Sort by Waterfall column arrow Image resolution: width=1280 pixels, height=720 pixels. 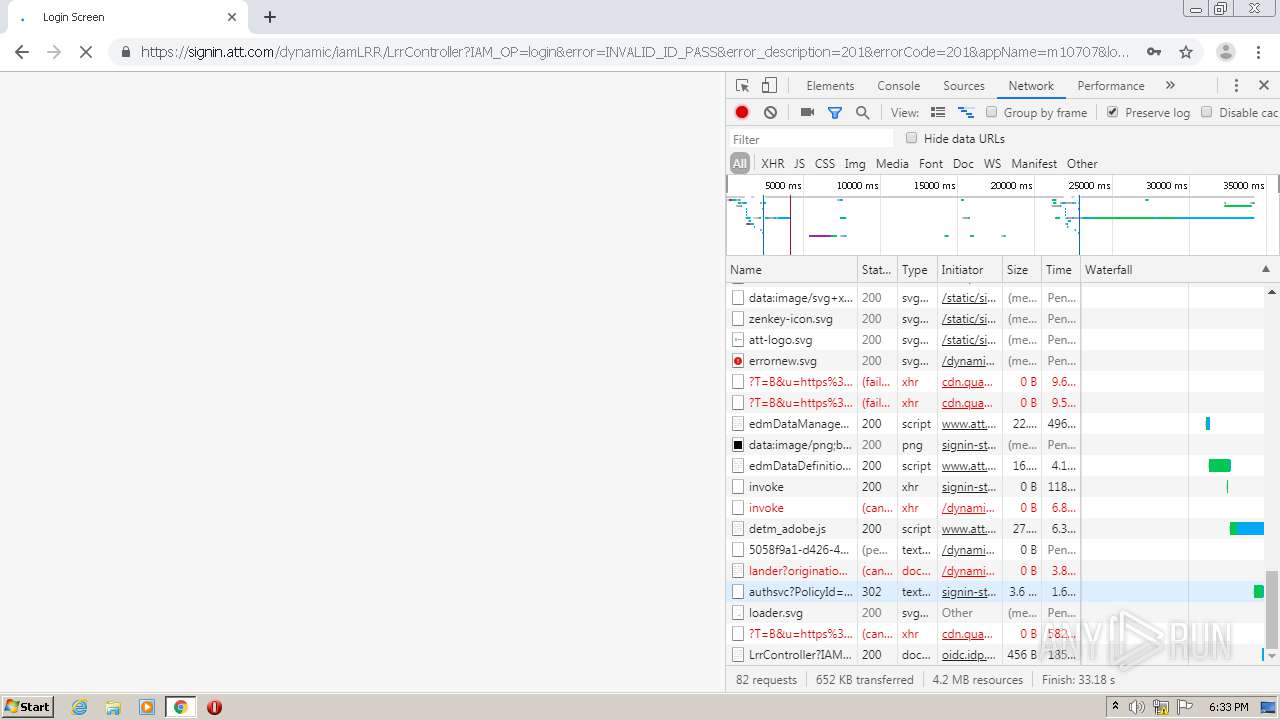1265,270
